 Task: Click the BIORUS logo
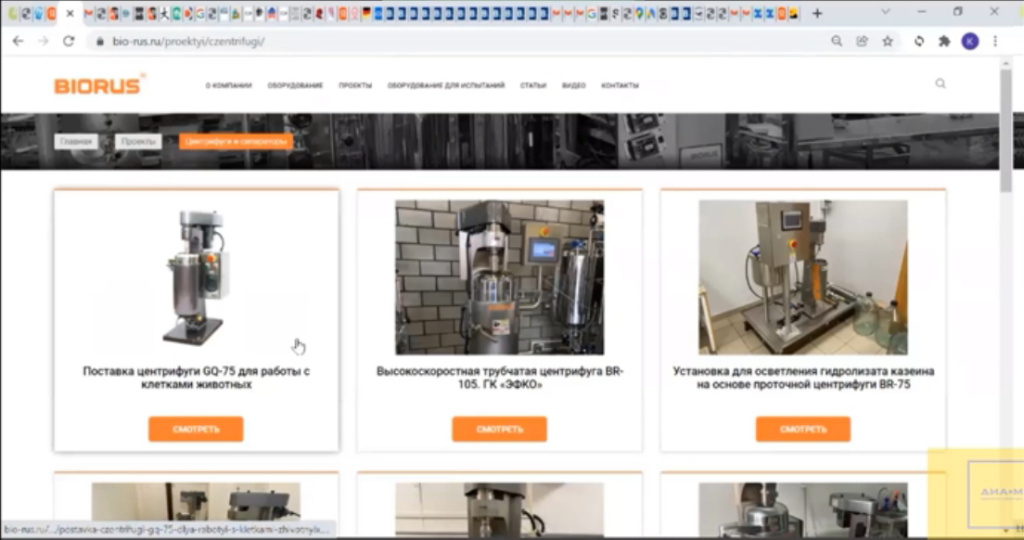click(x=99, y=85)
